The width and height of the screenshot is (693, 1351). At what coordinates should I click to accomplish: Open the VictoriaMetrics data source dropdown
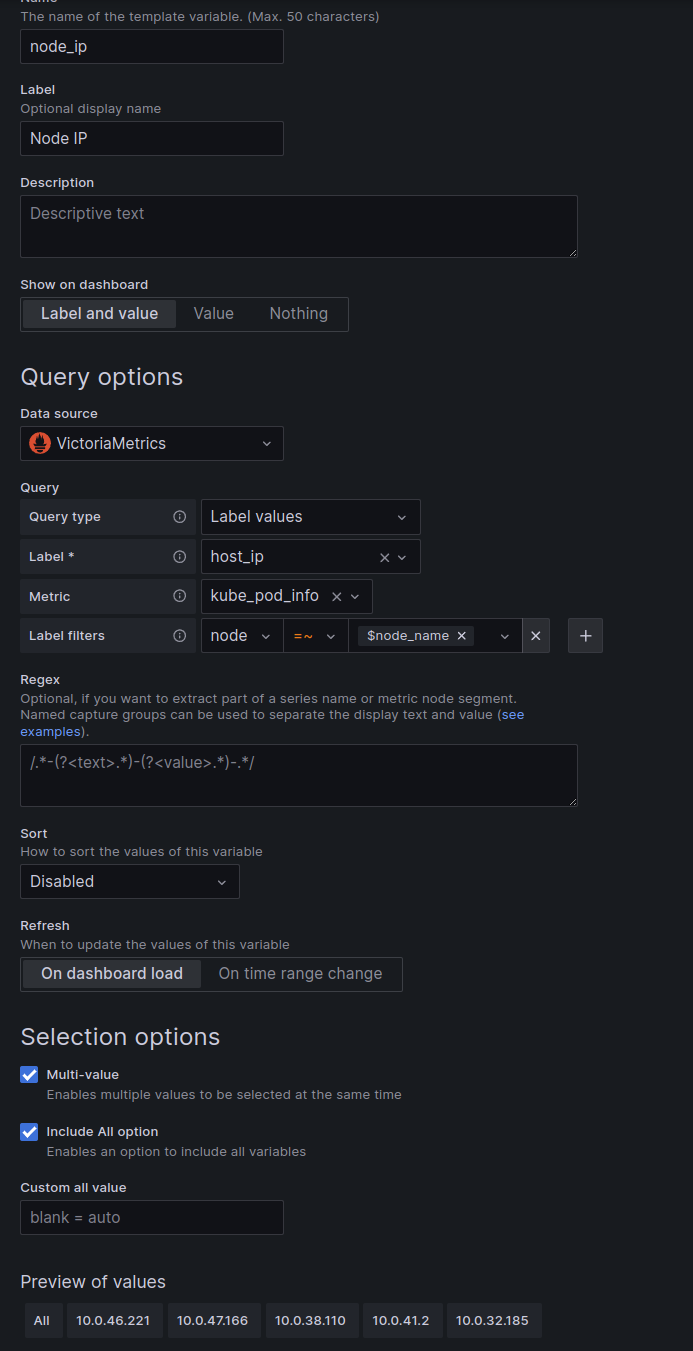coord(152,444)
